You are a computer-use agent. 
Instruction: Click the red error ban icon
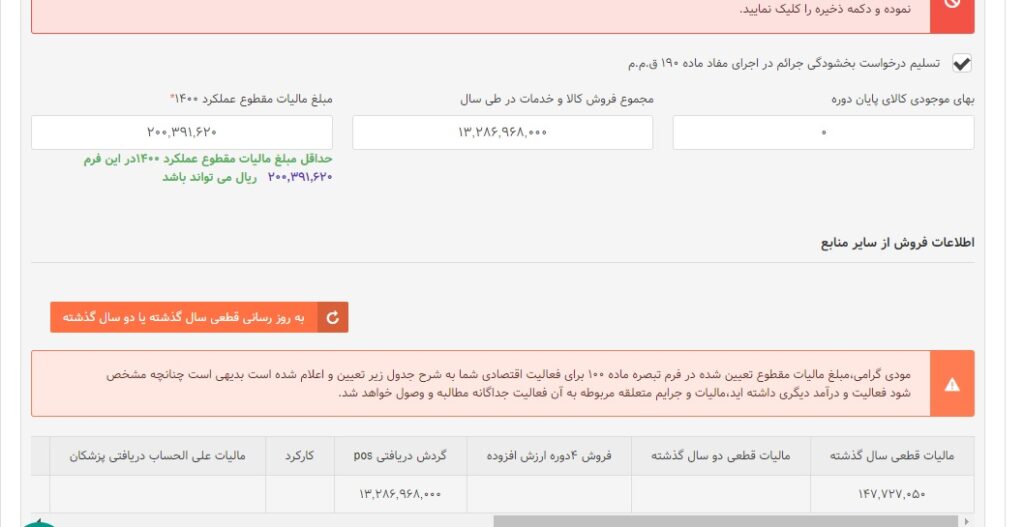point(952,8)
